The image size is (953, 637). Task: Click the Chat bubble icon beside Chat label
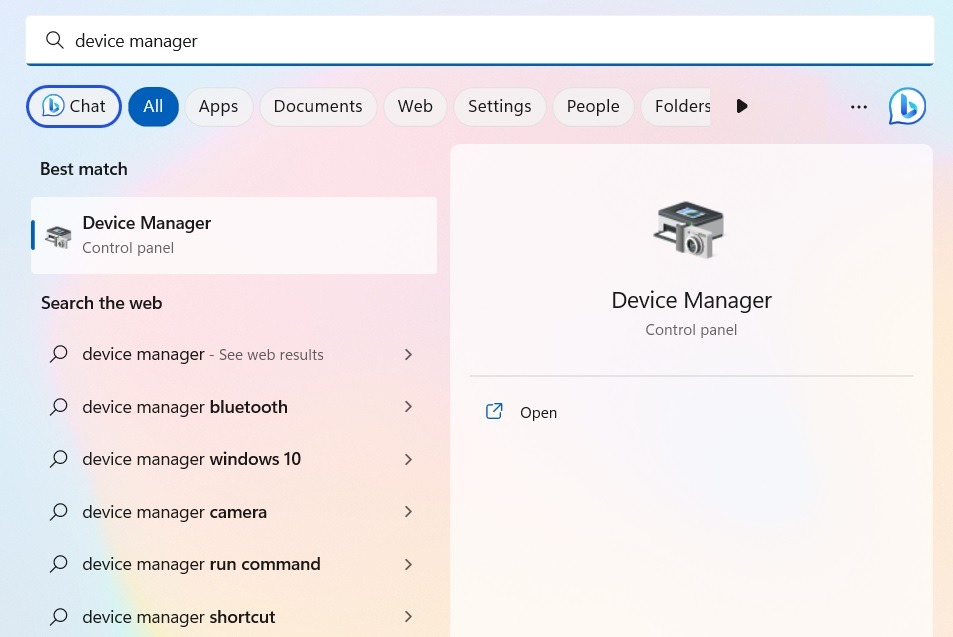[53, 106]
